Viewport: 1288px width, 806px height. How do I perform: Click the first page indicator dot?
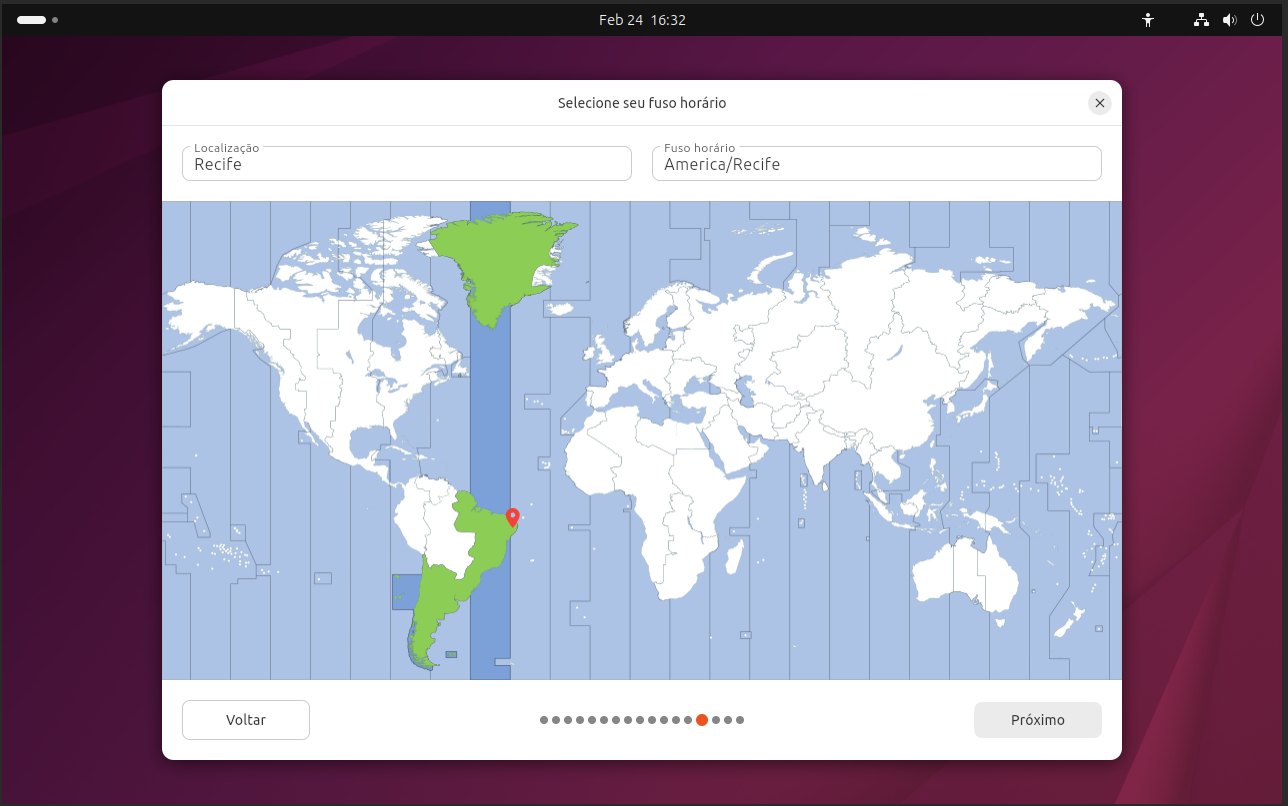[544, 720]
